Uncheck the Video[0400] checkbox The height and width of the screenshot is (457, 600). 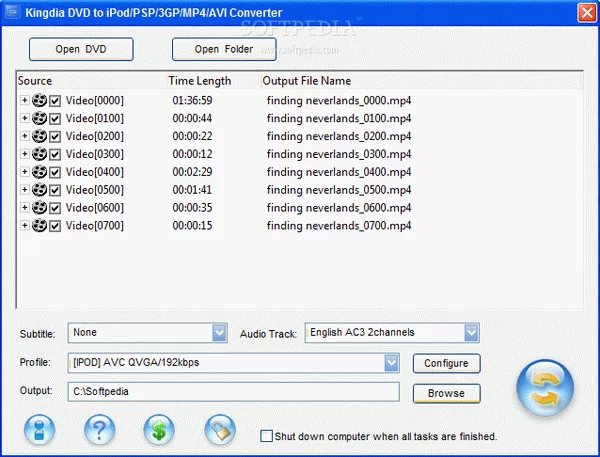[x=55, y=172]
